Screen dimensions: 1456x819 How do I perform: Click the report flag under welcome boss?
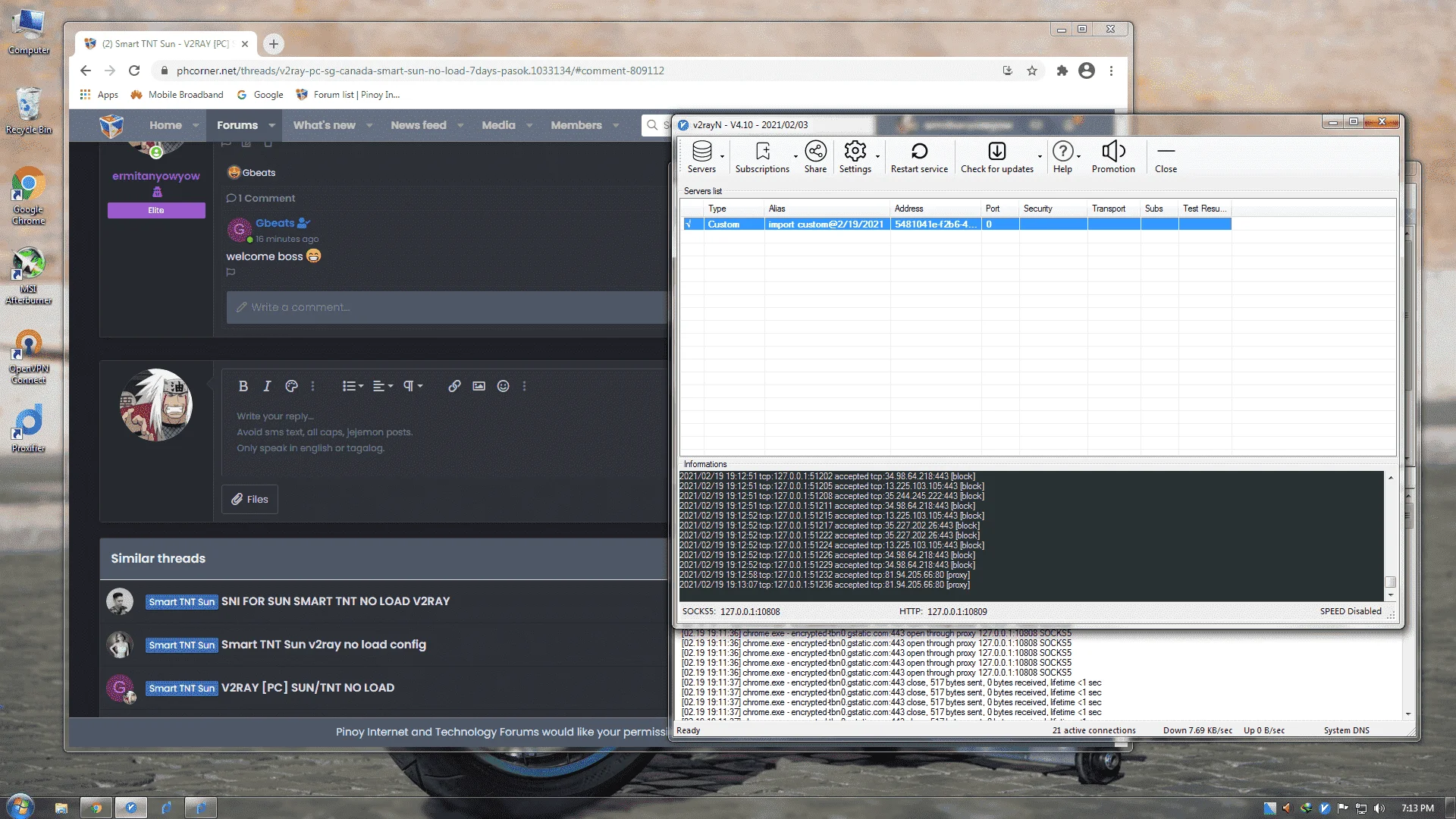pyautogui.click(x=231, y=272)
